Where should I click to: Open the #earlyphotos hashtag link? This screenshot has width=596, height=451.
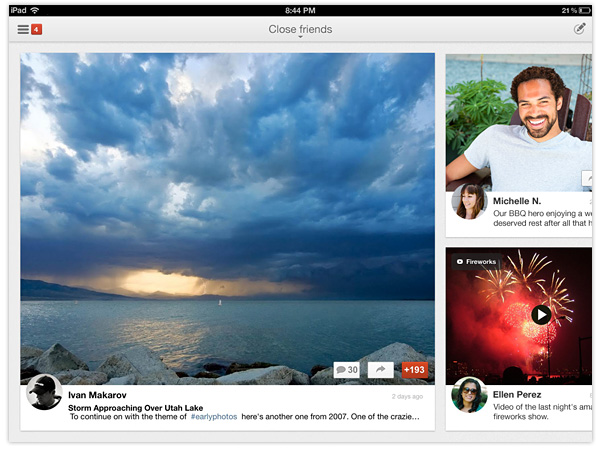[214, 417]
